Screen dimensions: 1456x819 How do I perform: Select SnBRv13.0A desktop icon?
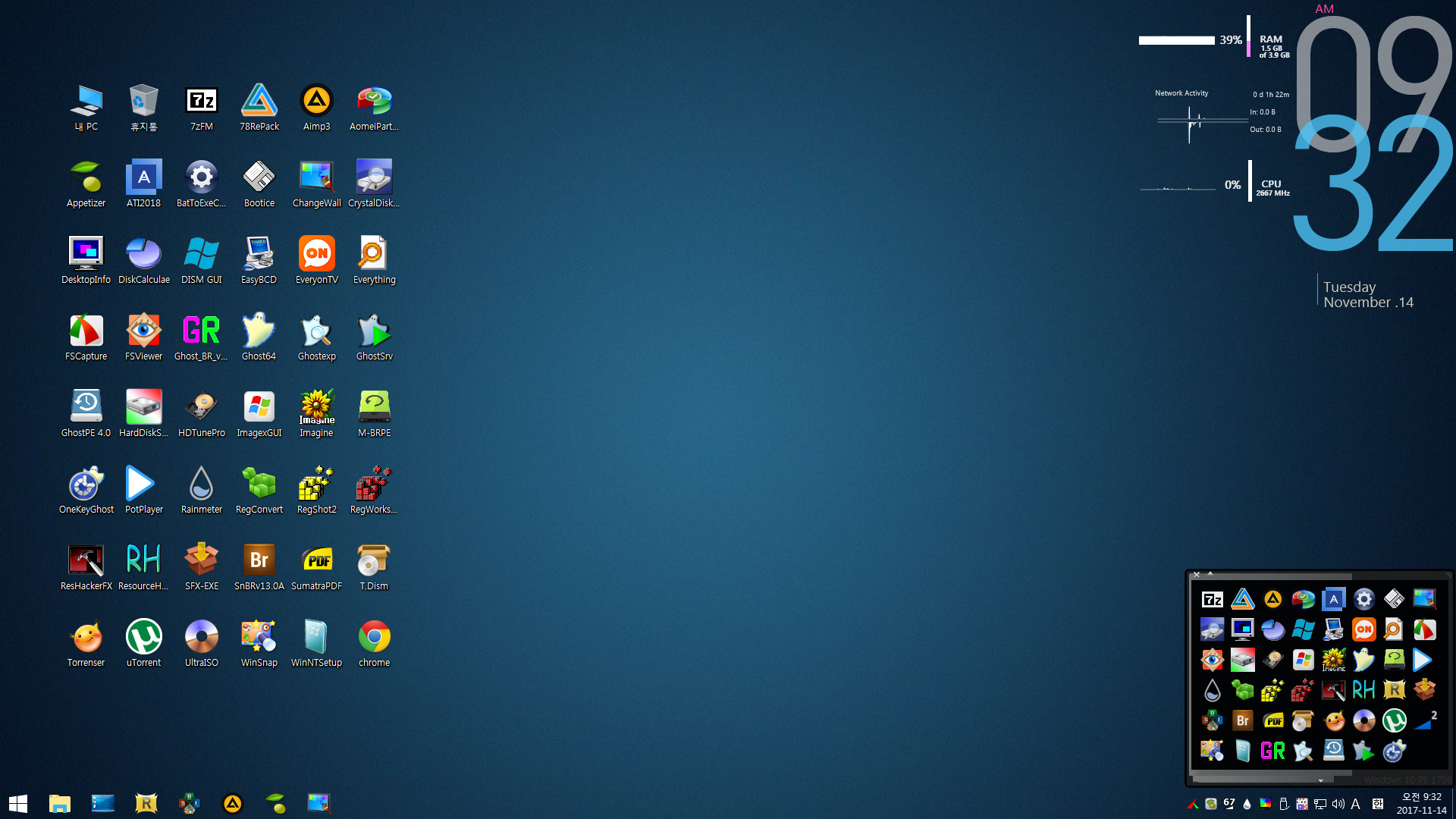point(259,567)
